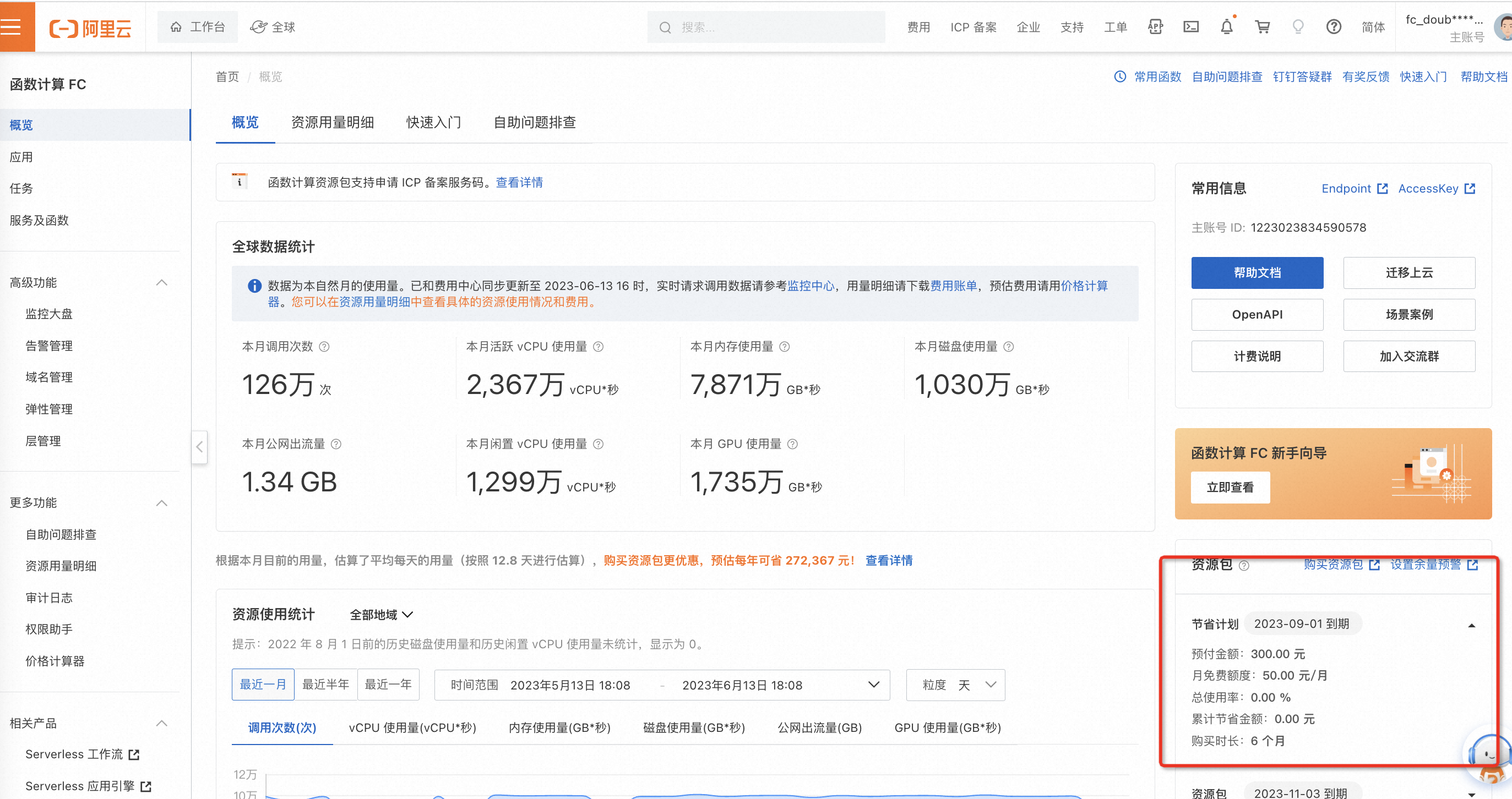Select the 最近半年 time range option
Screen dimensions: 1512x799
coord(325,684)
